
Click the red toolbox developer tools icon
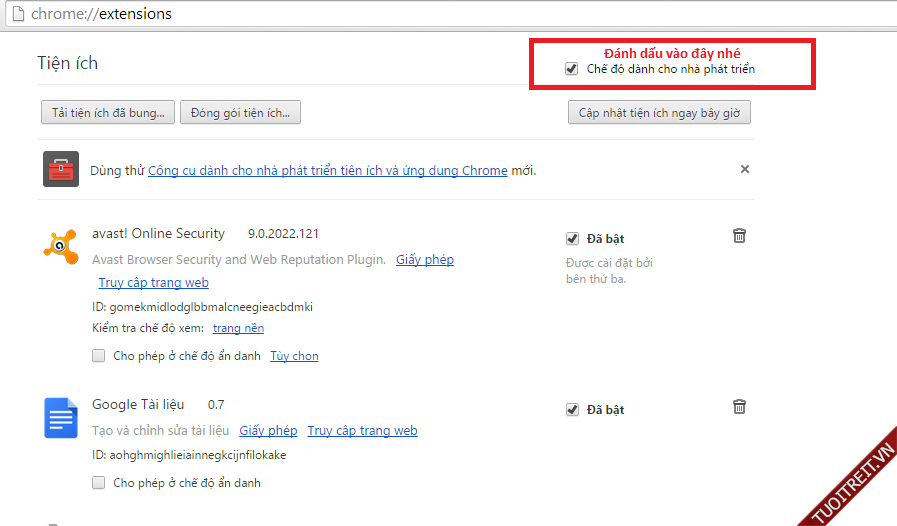(61, 169)
